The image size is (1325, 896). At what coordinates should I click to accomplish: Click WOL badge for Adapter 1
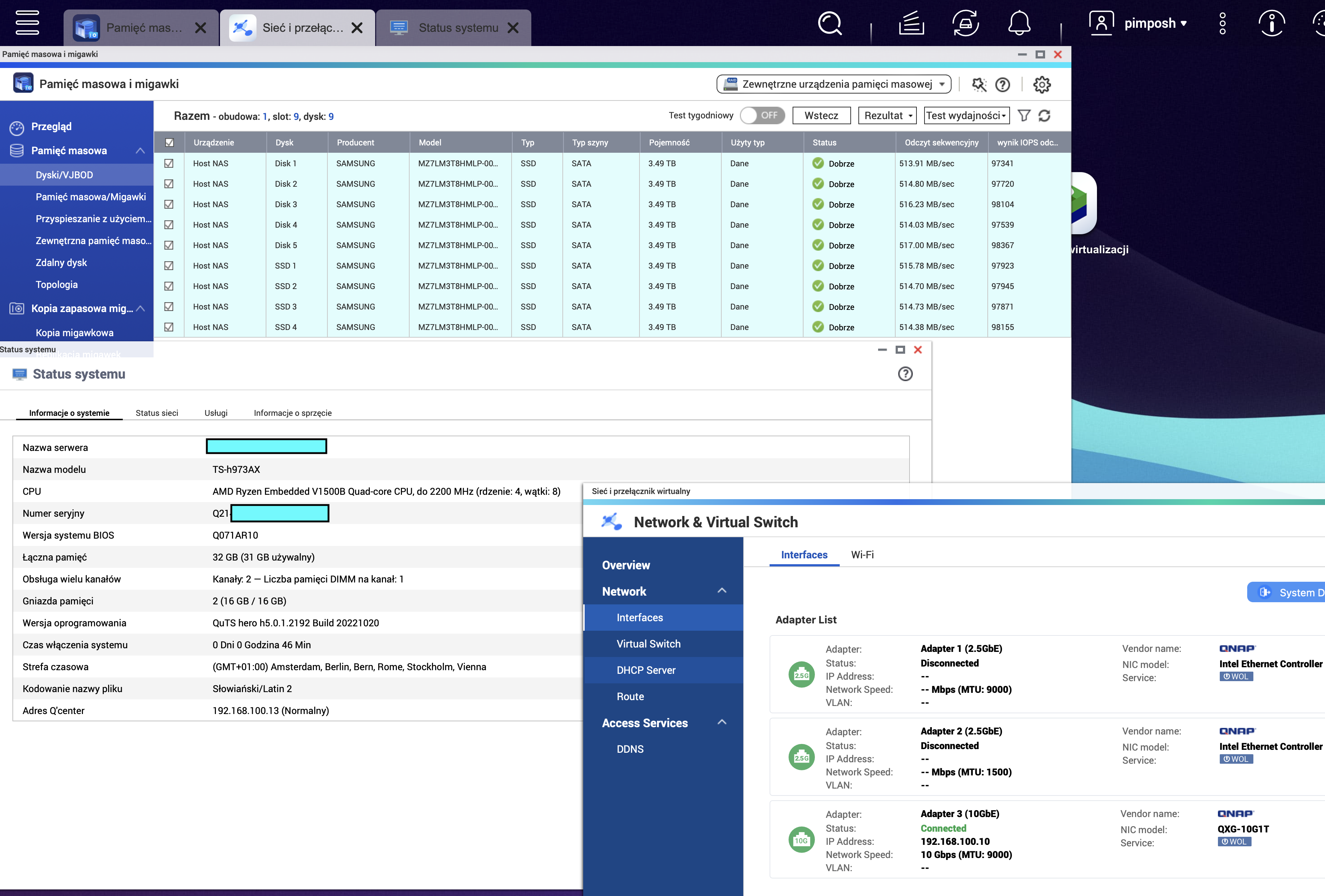pos(1235,676)
